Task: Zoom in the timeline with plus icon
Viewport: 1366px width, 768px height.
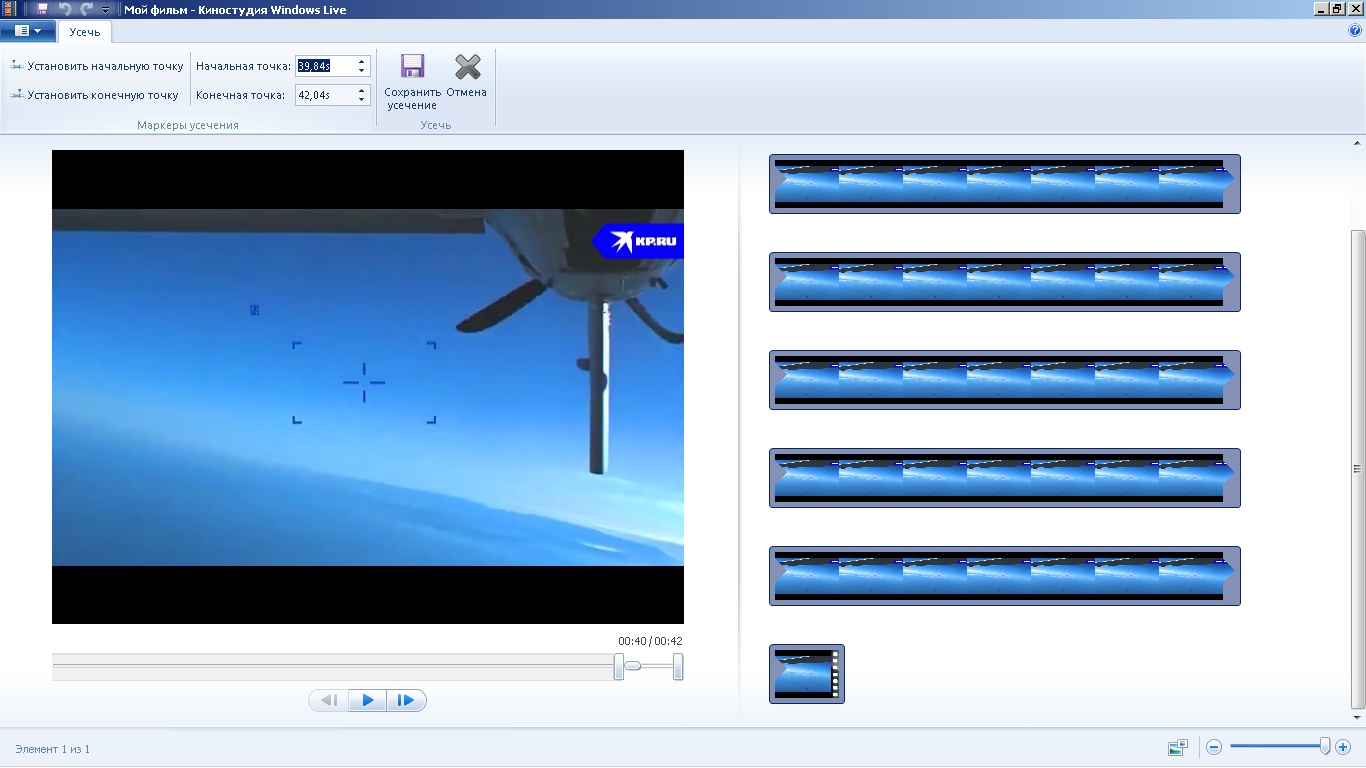Action: [x=1343, y=747]
